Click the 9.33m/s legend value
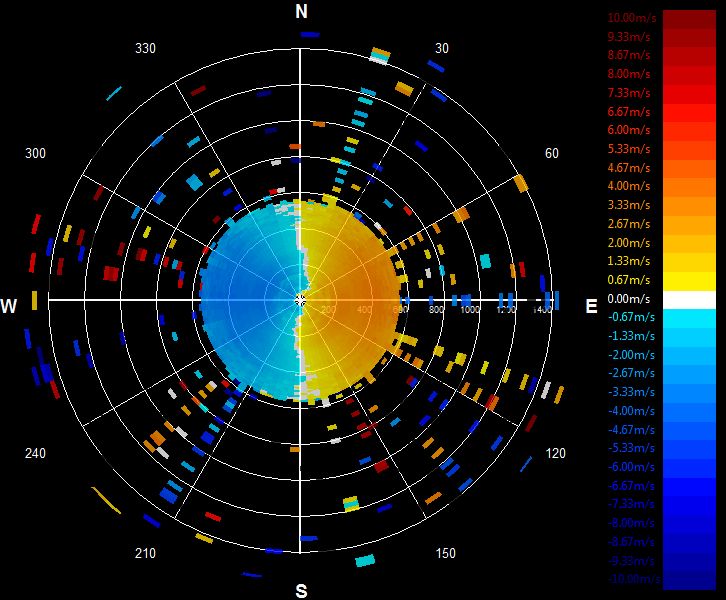The width and height of the screenshot is (726, 600). pyautogui.click(x=629, y=36)
